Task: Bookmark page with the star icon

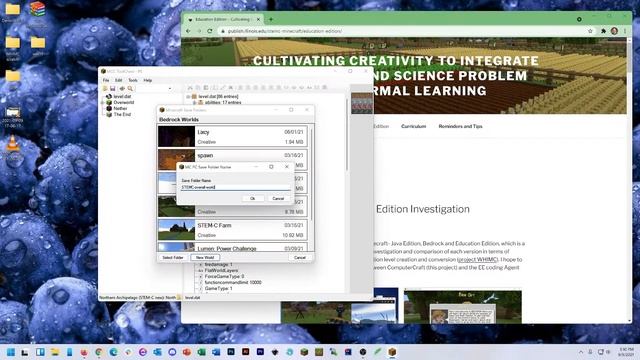Action: pos(590,31)
